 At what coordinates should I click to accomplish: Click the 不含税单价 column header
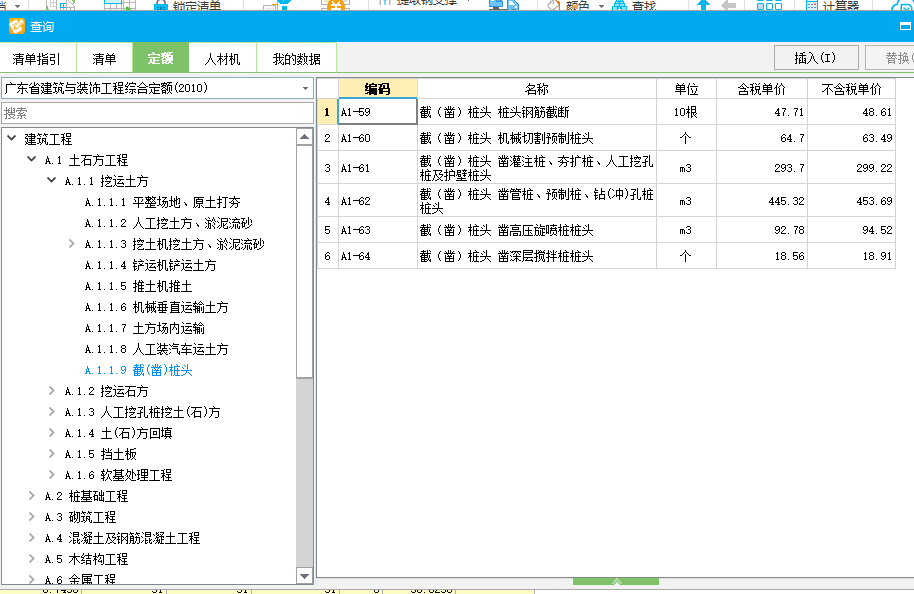[851, 89]
